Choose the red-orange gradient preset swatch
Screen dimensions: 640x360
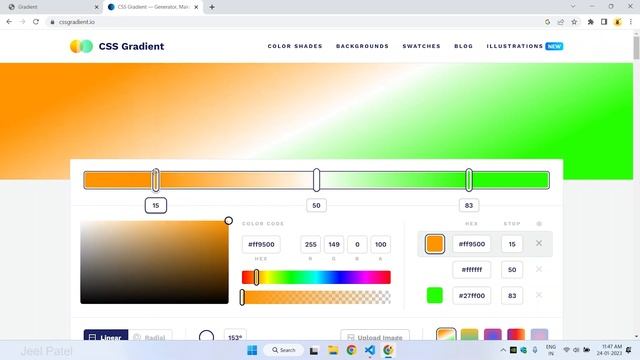516,335
